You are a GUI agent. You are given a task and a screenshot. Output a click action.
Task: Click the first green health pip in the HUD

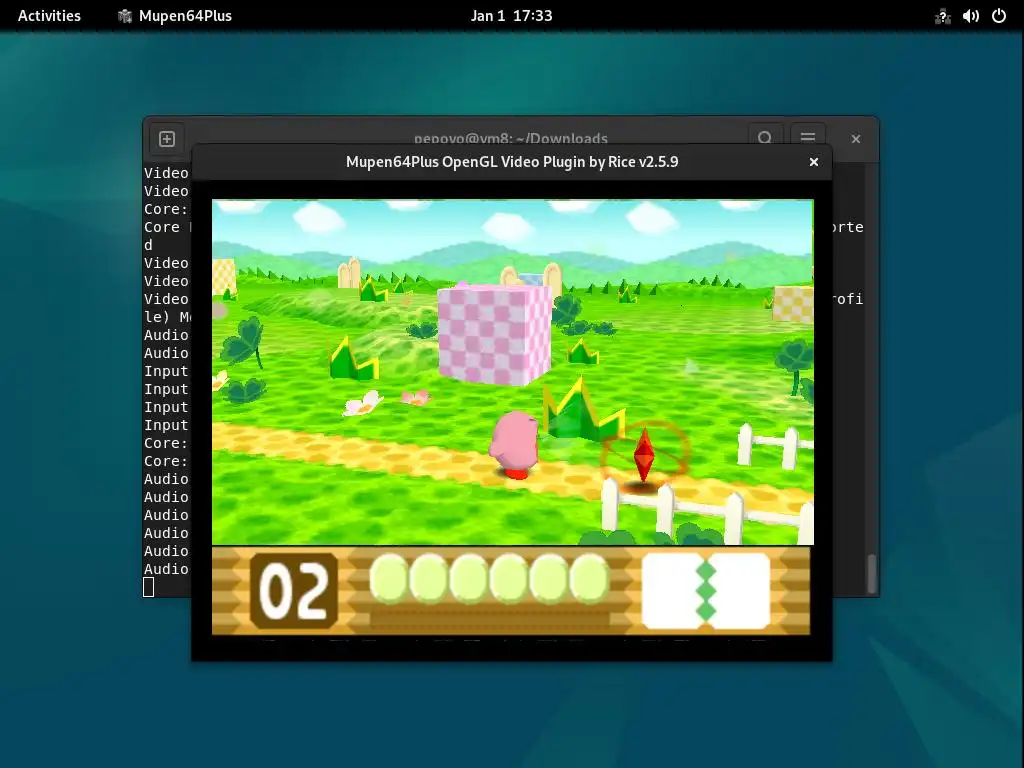[x=388, y=577]
